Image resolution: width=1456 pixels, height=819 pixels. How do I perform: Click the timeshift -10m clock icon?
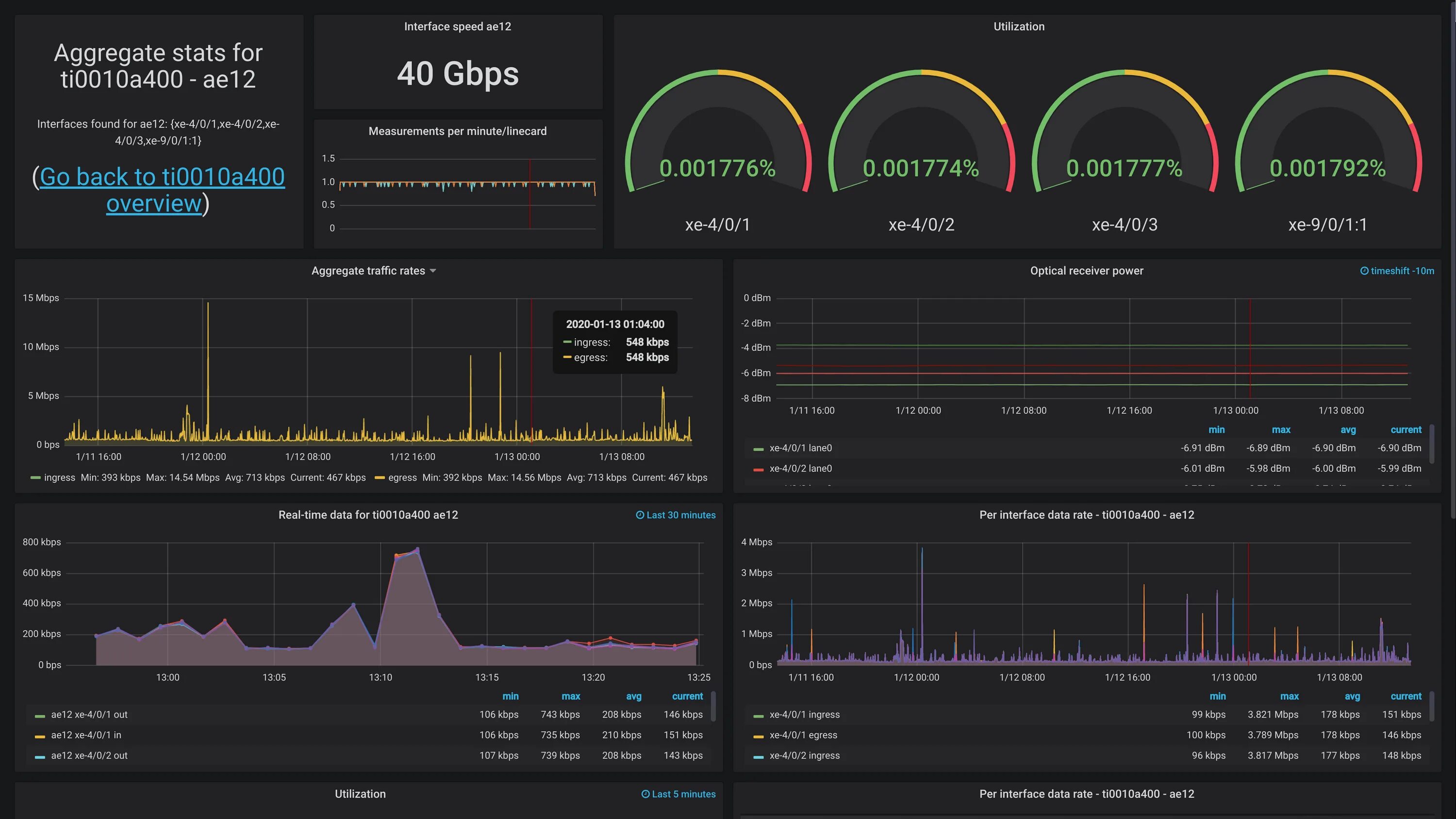pyautogui.click(x=1364, y=271)
